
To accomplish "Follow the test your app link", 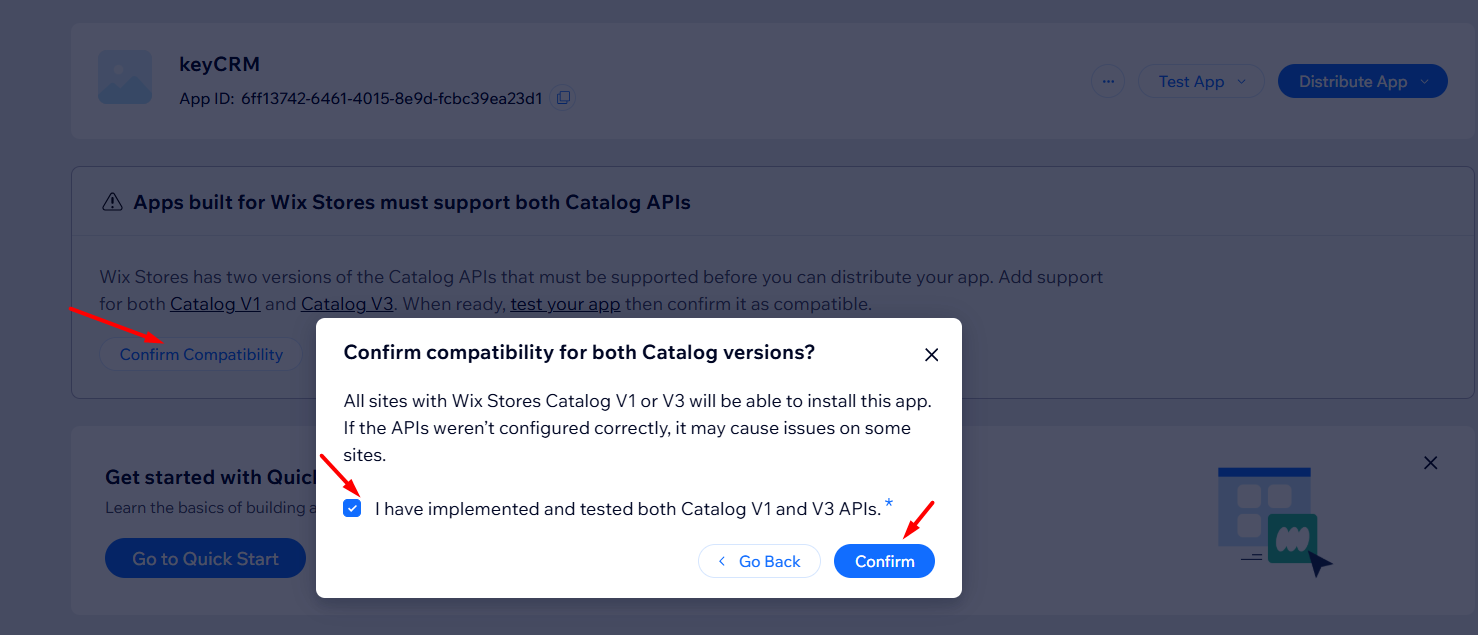I will point(565,304).
